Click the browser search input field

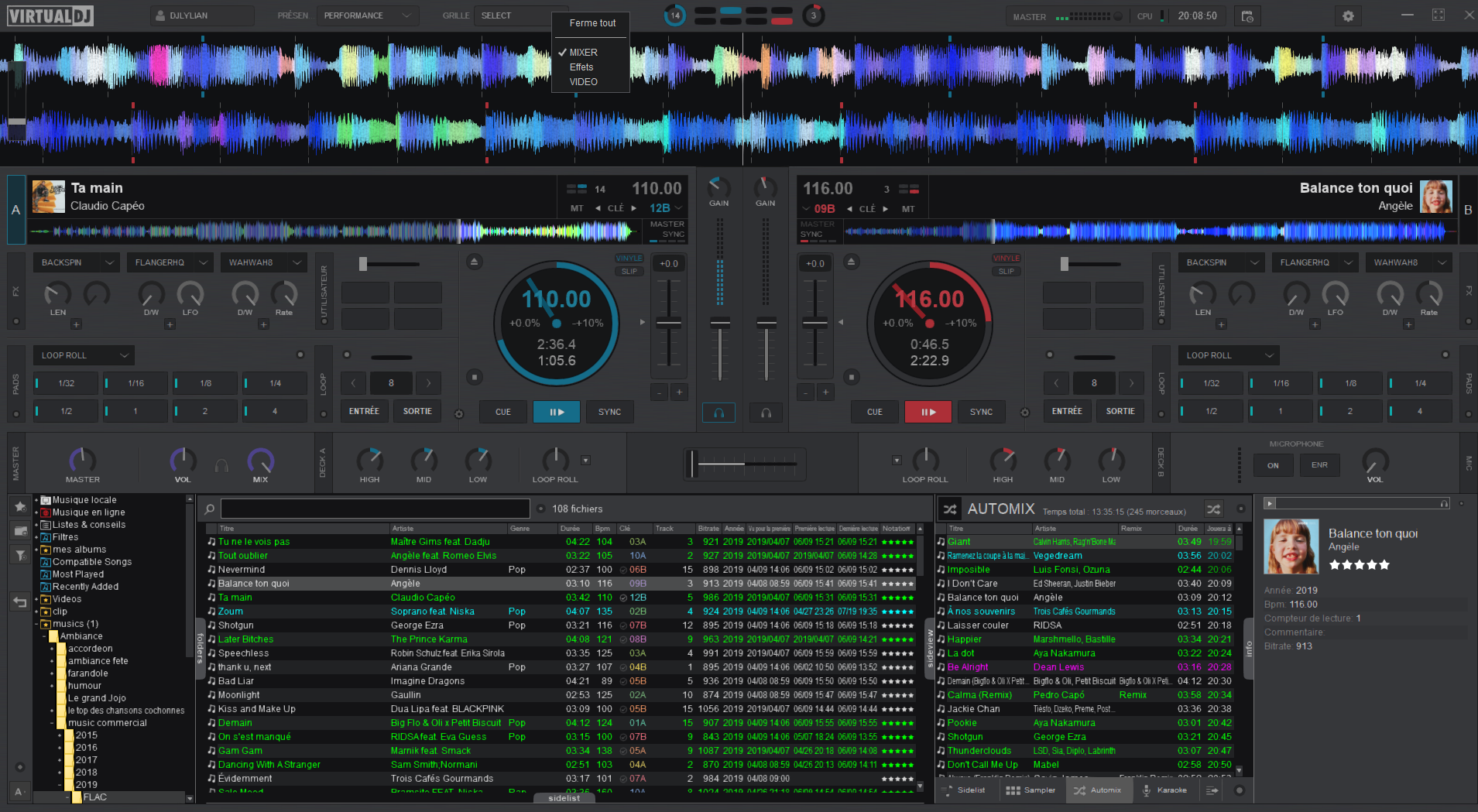[x=376, y=509]
